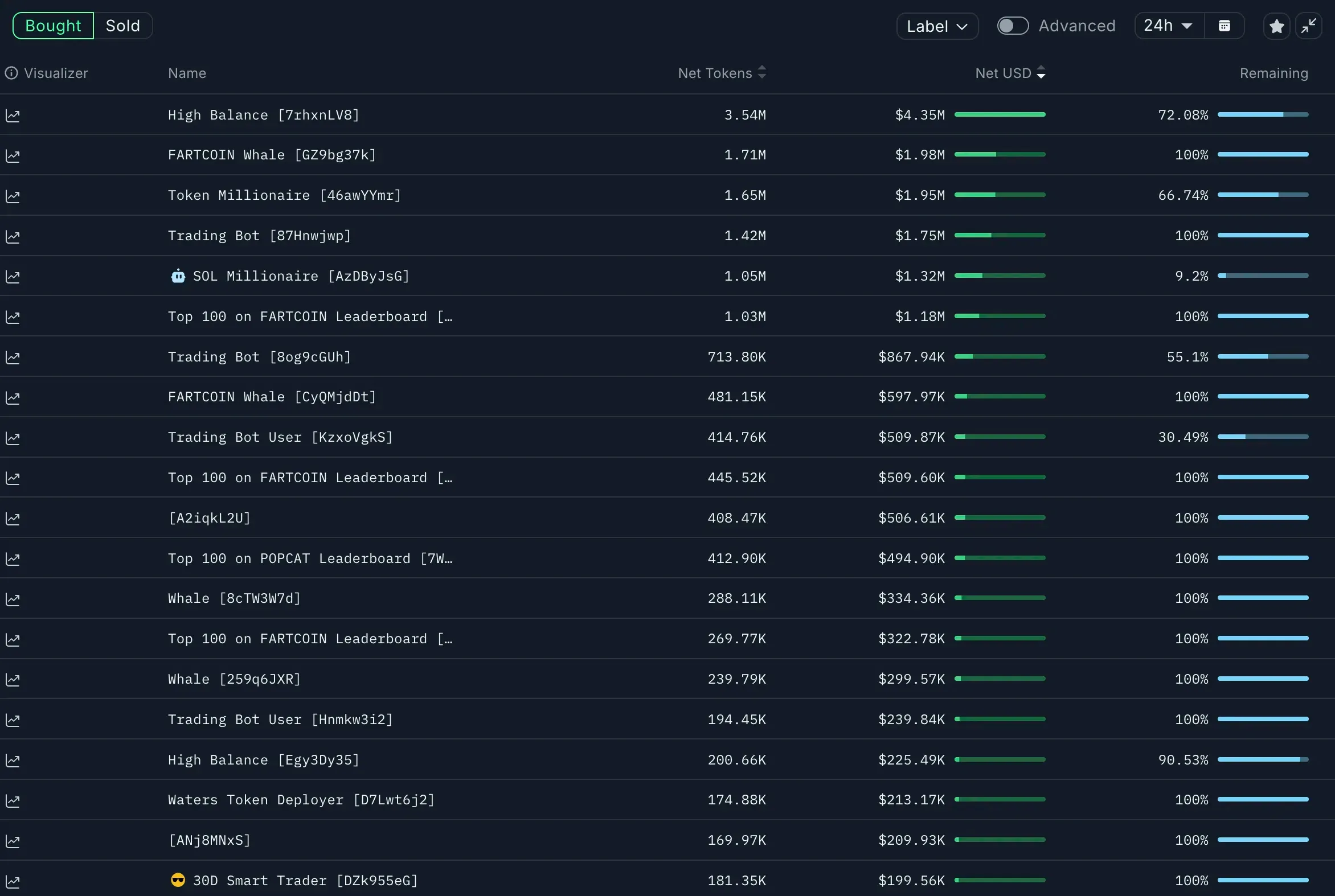1335x896 pixels.
Task: Click the Remaining column header
Action: point(1273,73)
